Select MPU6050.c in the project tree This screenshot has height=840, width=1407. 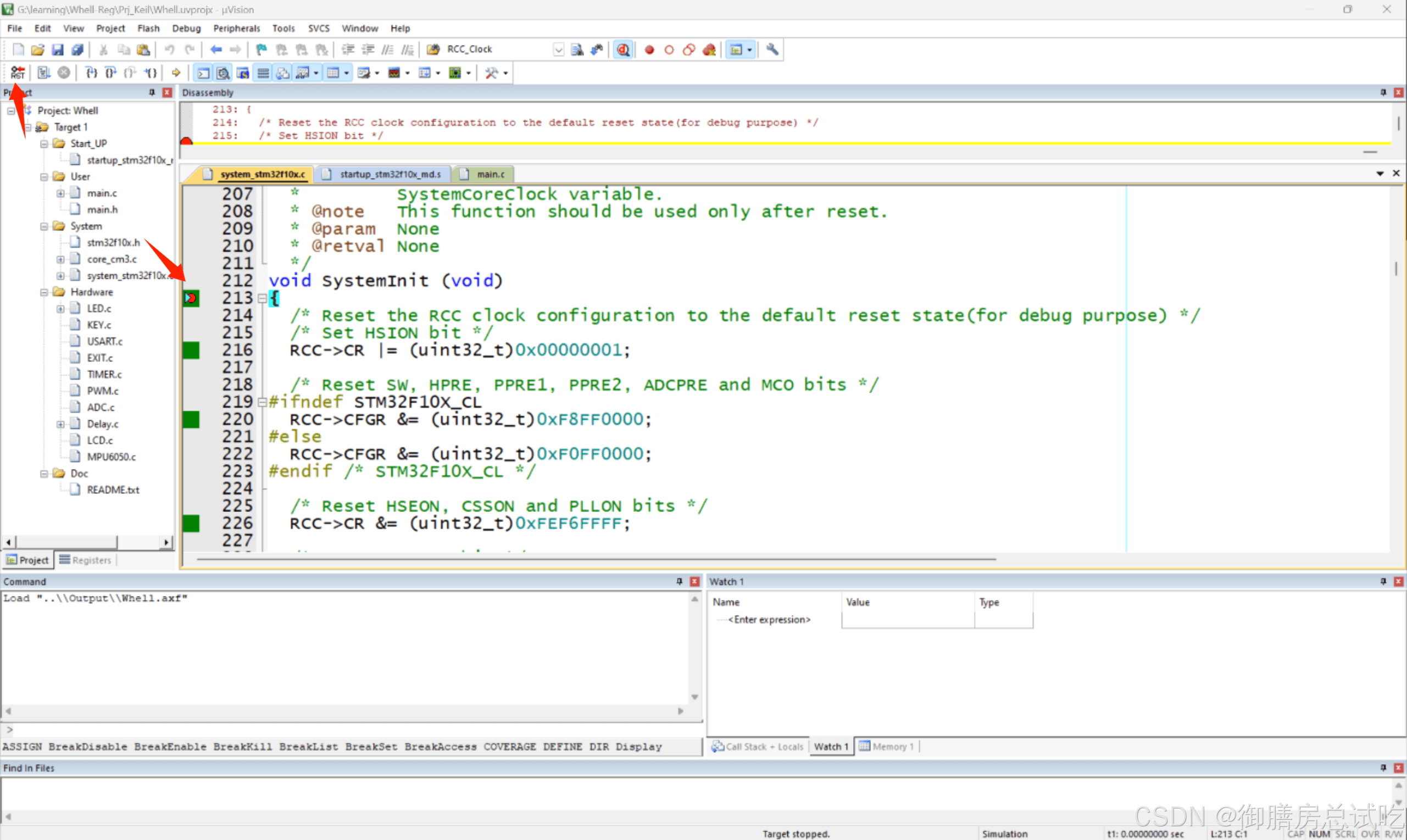111,457
